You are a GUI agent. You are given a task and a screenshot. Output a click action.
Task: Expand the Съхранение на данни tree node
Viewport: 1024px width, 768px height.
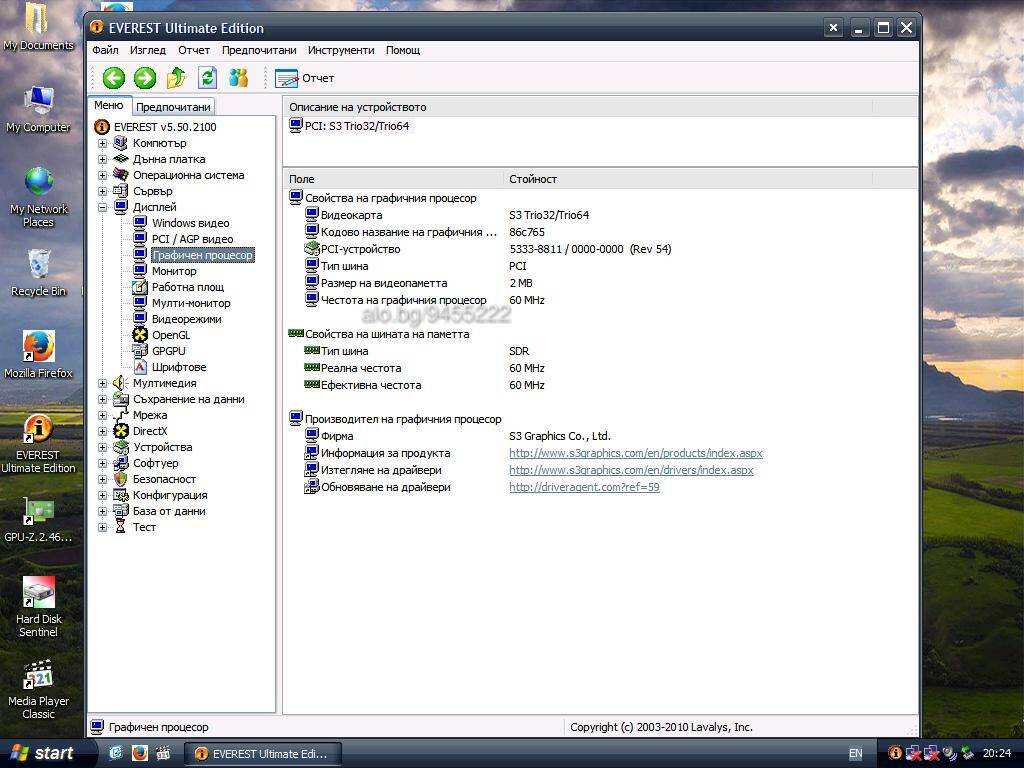click(x=103, y=399)
